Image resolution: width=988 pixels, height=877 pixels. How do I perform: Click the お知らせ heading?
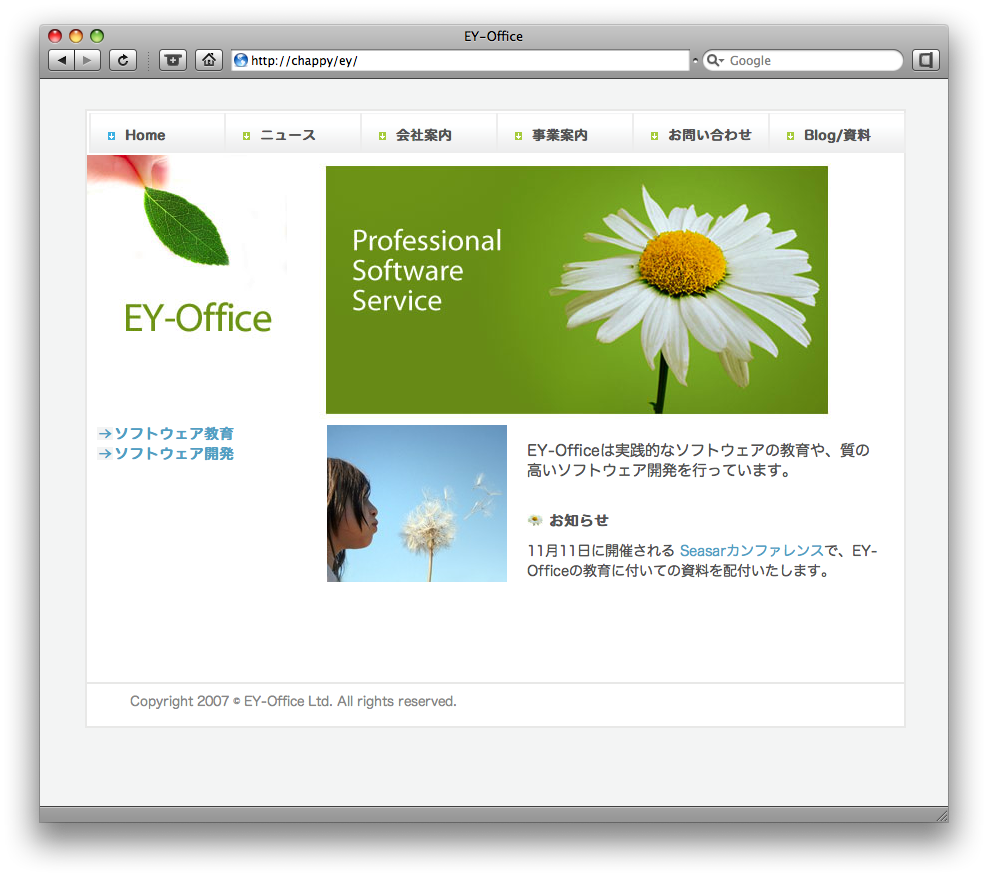point(578,520)
